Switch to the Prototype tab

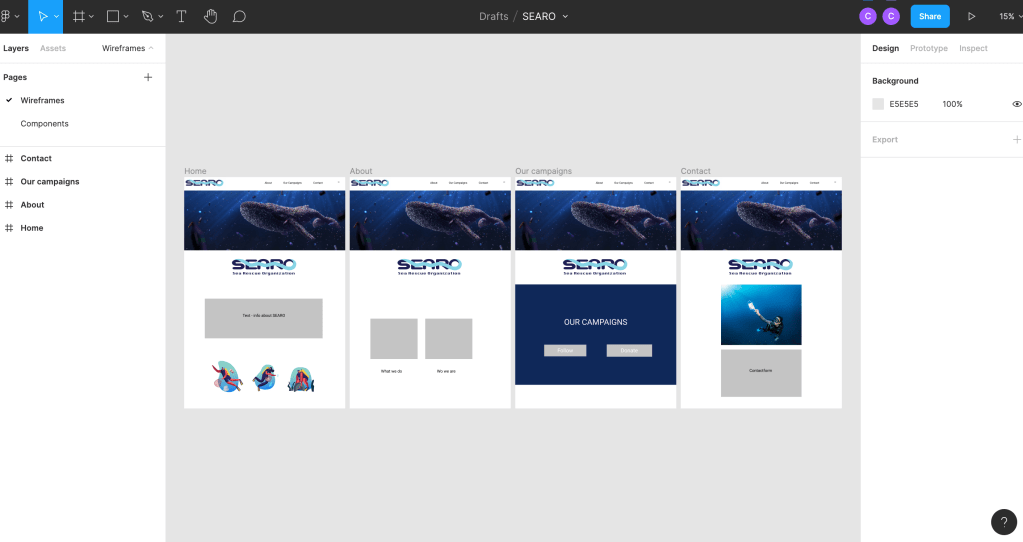click(928, 48)
